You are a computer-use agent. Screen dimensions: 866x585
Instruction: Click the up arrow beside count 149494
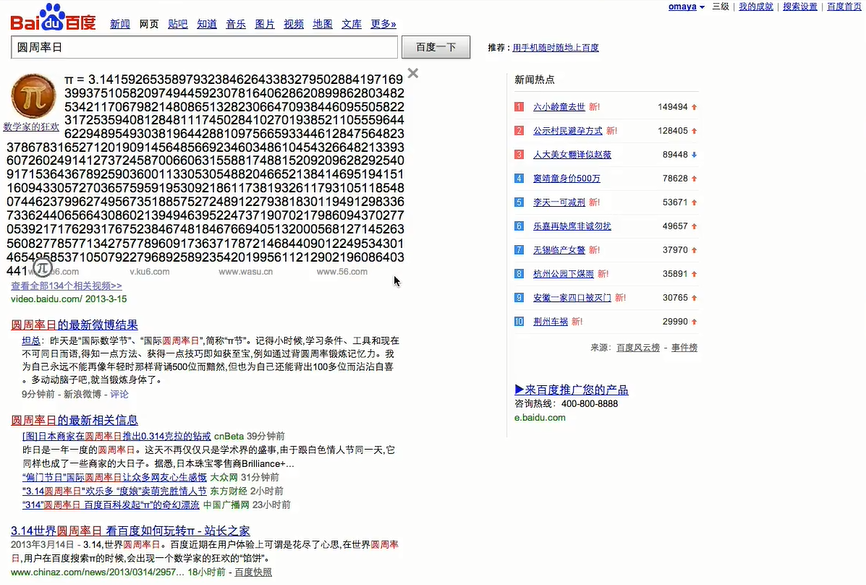694,107
